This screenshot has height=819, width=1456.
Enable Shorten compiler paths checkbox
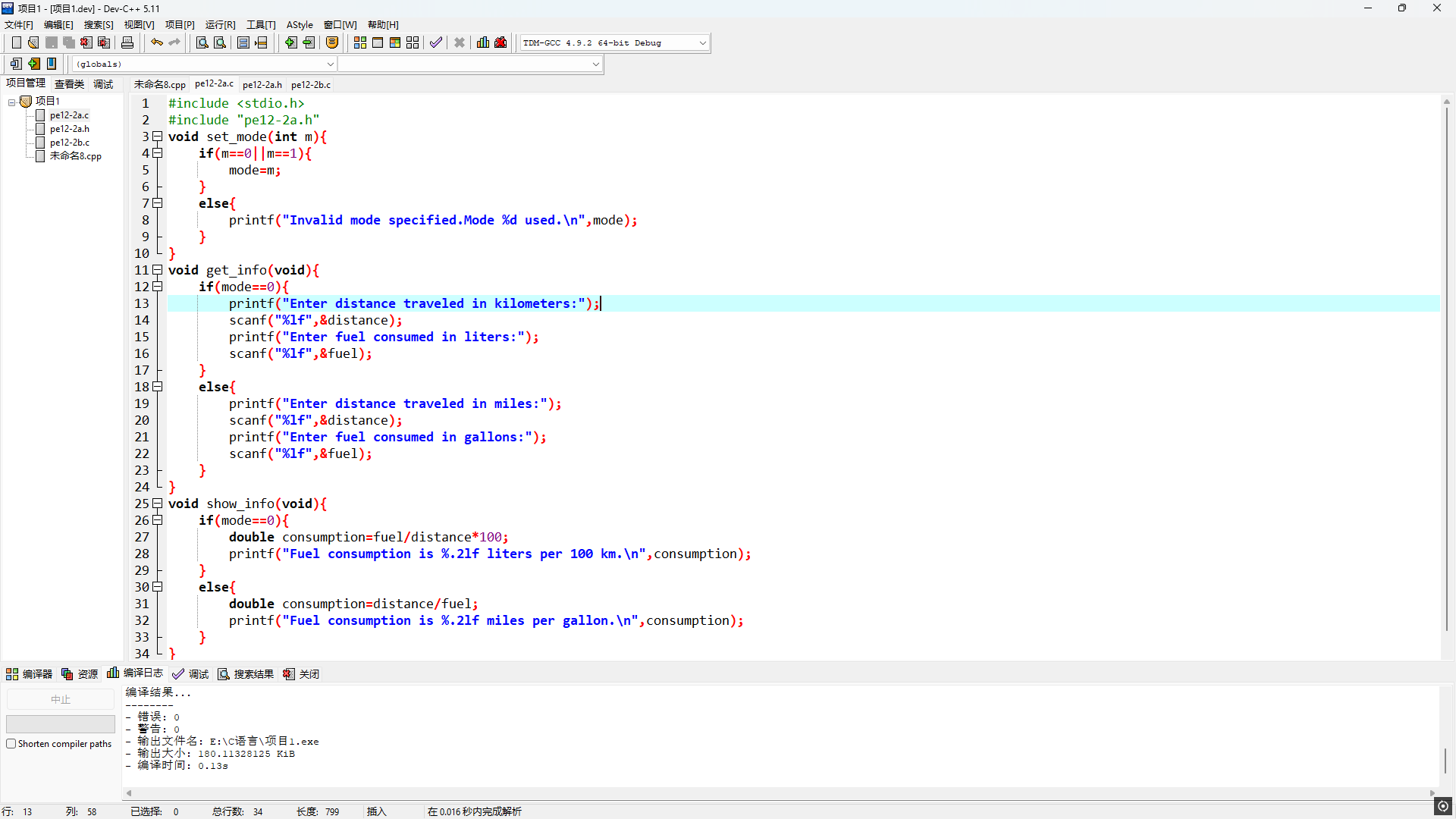point(11,744)
